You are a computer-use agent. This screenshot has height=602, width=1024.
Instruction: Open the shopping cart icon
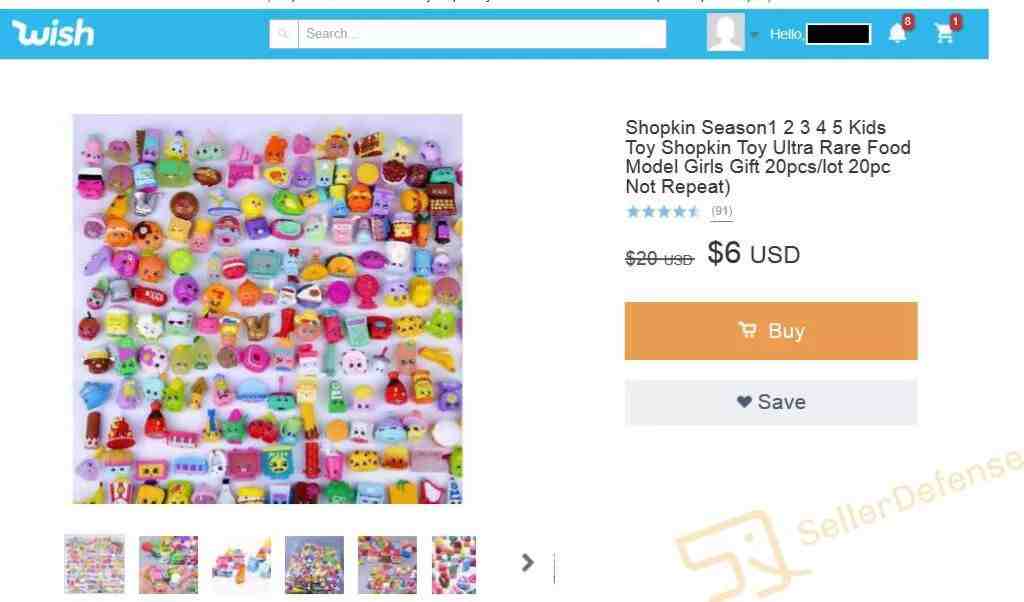[944, 33]
